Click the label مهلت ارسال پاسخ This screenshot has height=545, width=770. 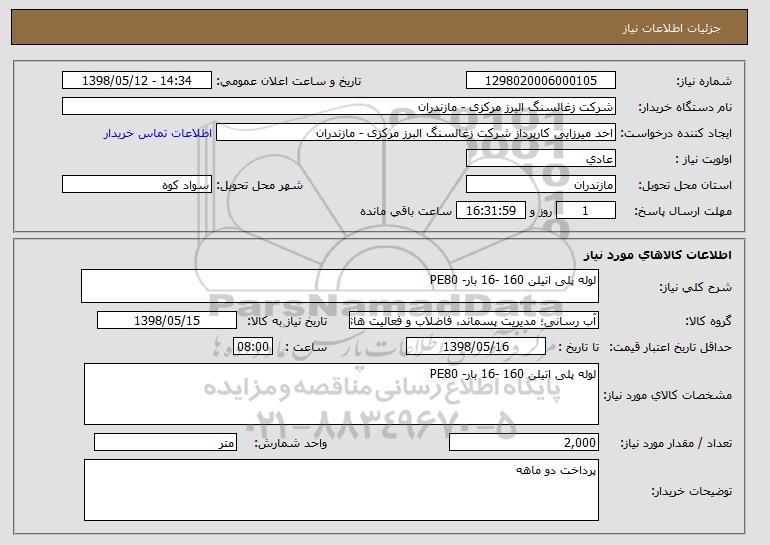683,211
